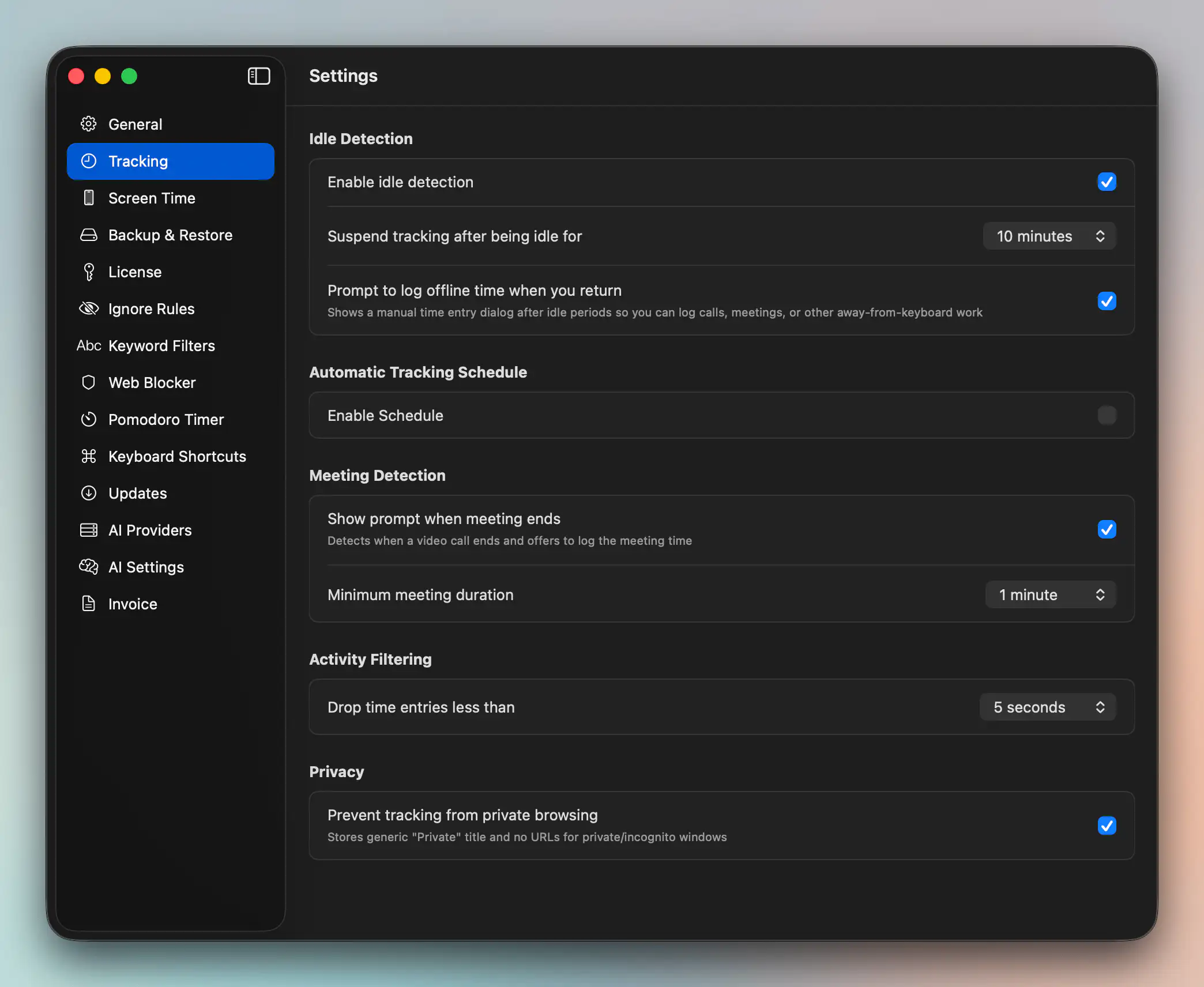Viewport: 1204px width, 987px height.
Task: Click the Idle Detection heading
Action: point(360,138)
